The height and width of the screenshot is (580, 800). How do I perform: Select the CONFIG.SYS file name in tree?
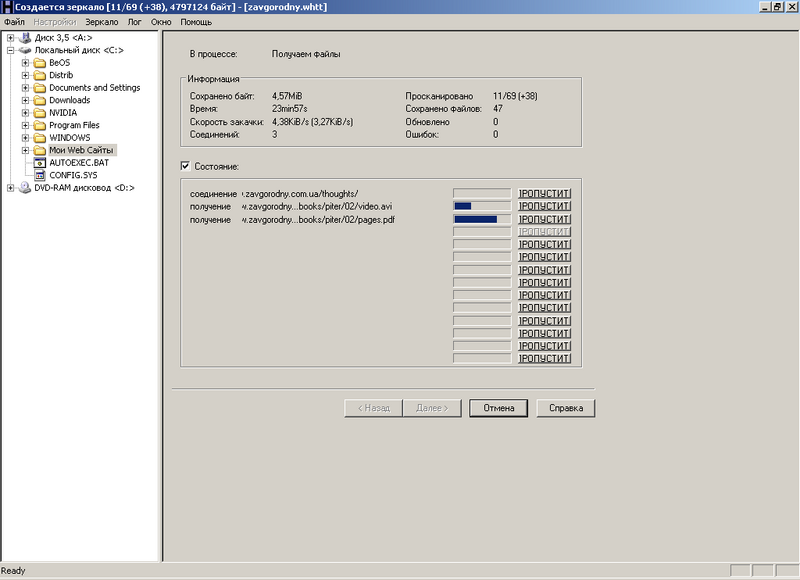tap(73, 175)
